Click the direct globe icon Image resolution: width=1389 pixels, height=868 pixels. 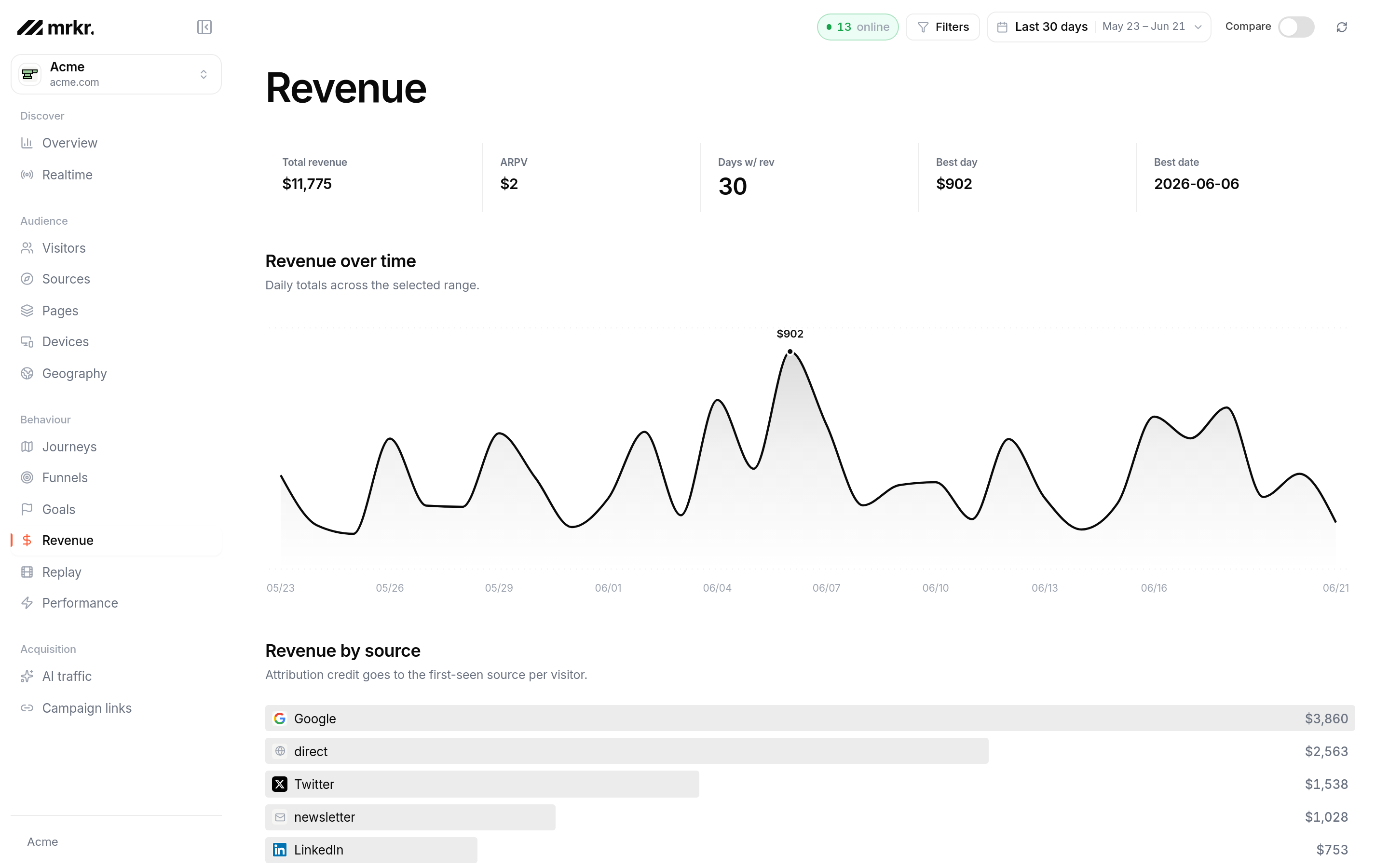pos(280,751)
